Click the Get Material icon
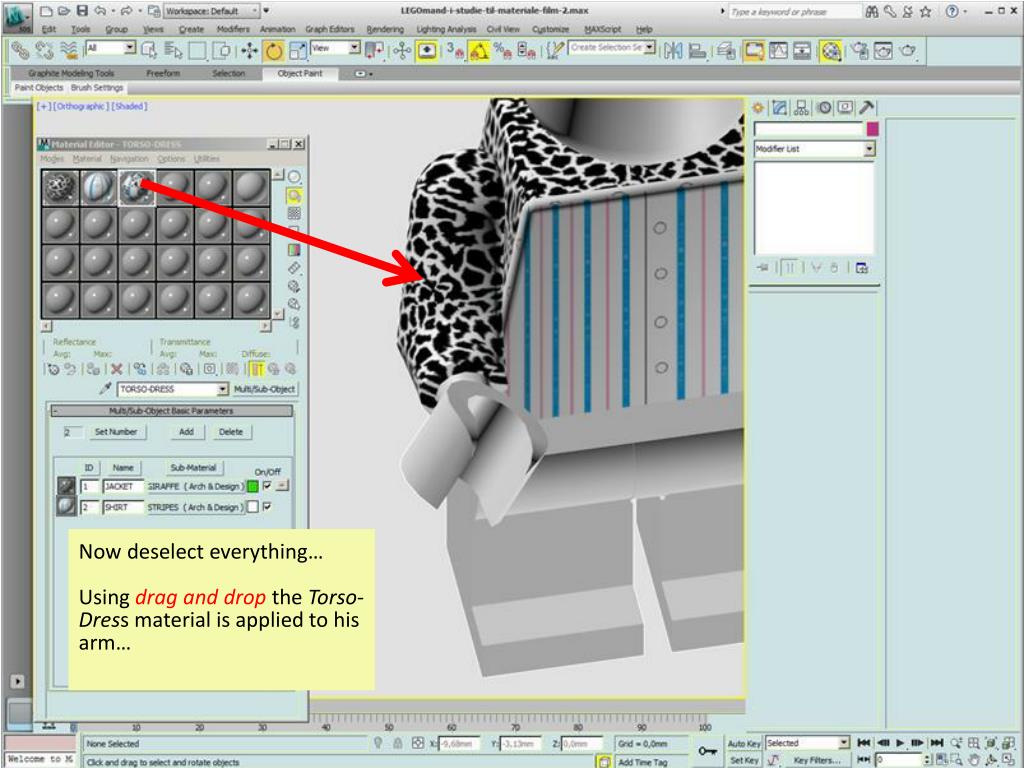The image size is (1024, 768). click(x=53, y=369)
